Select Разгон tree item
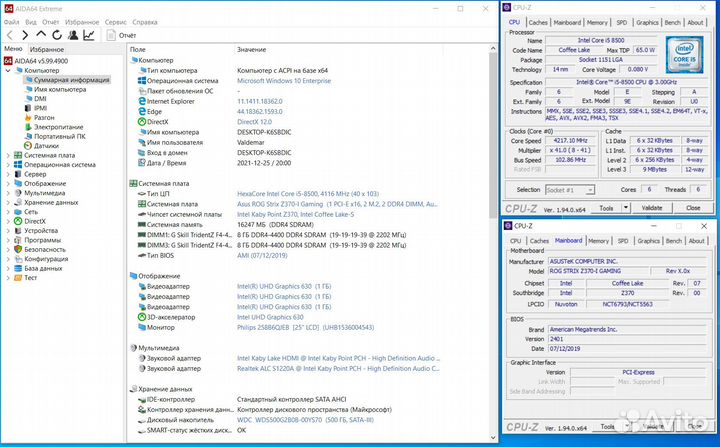This screenshot has height=447, width=720. pyautogui.click(x=44, y=118)
